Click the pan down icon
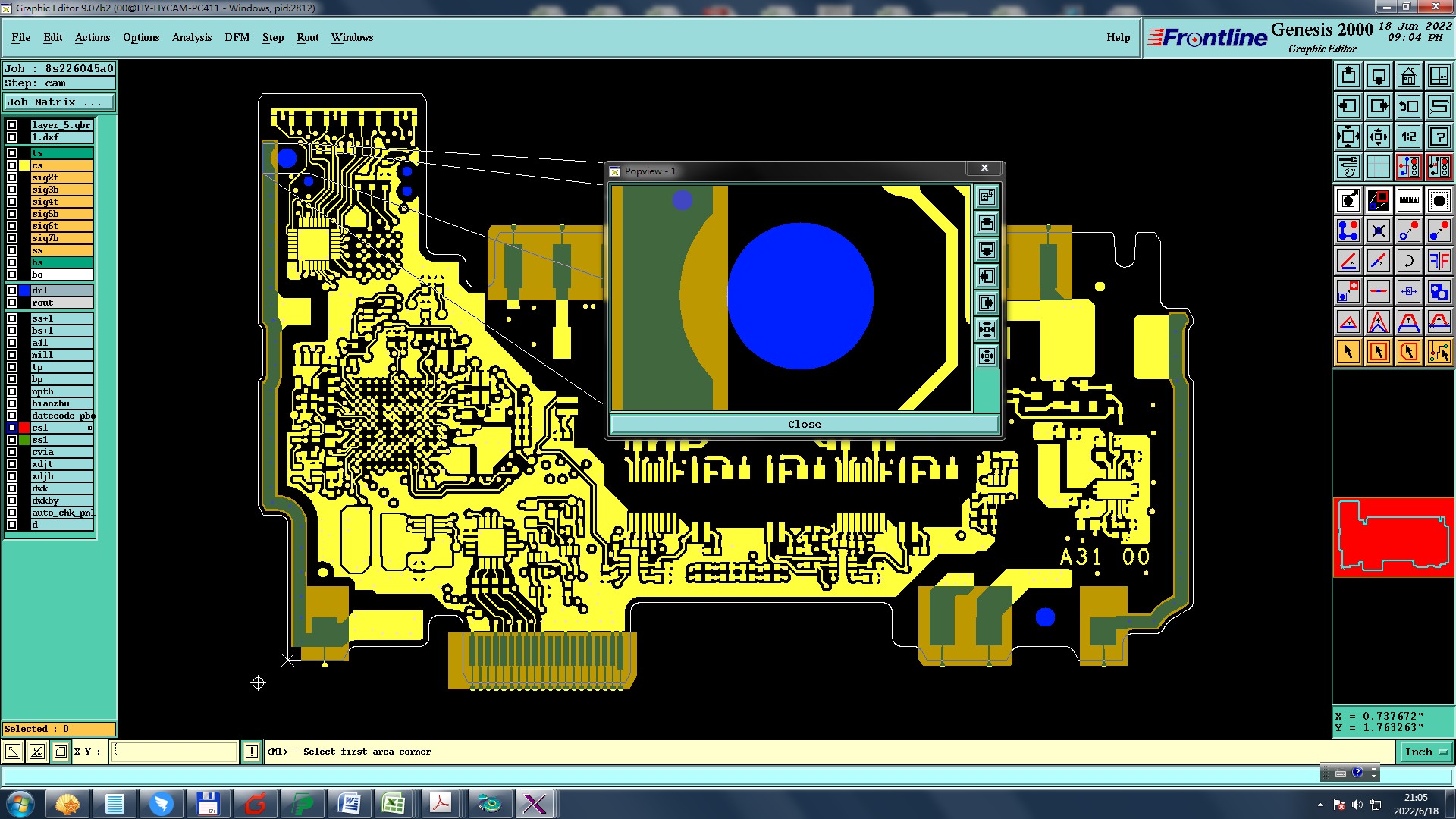The image size is (1456, 819). point(1379,76)
